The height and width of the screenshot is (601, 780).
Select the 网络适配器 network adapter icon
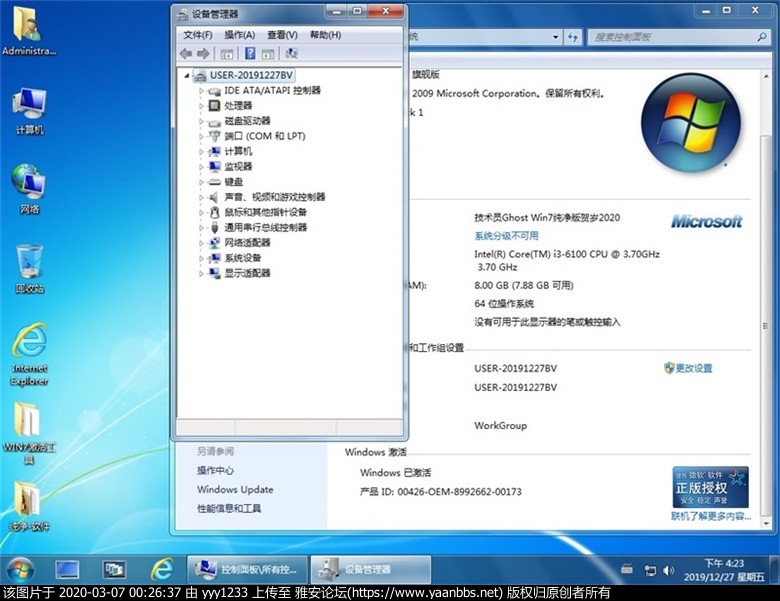214,243
